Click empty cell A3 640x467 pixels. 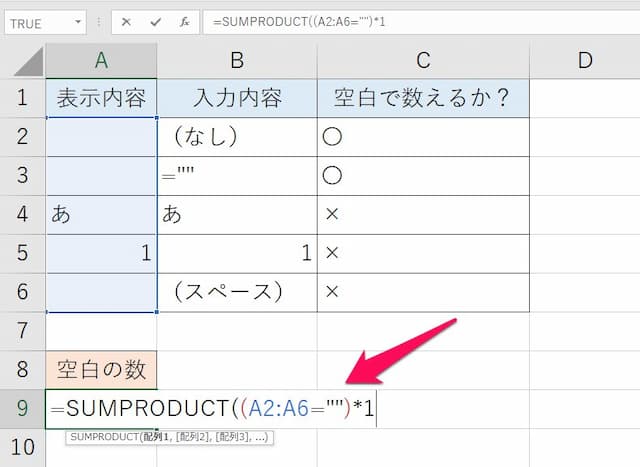101,176
